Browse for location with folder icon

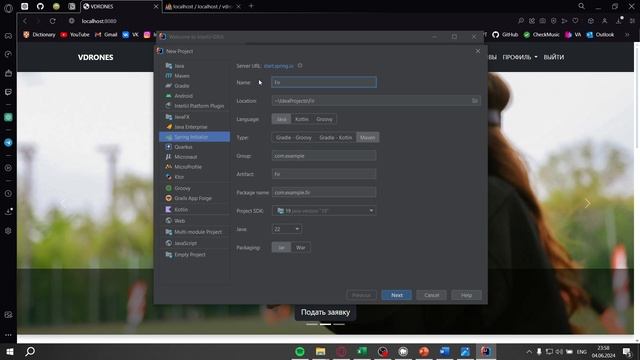click(475, 101)
